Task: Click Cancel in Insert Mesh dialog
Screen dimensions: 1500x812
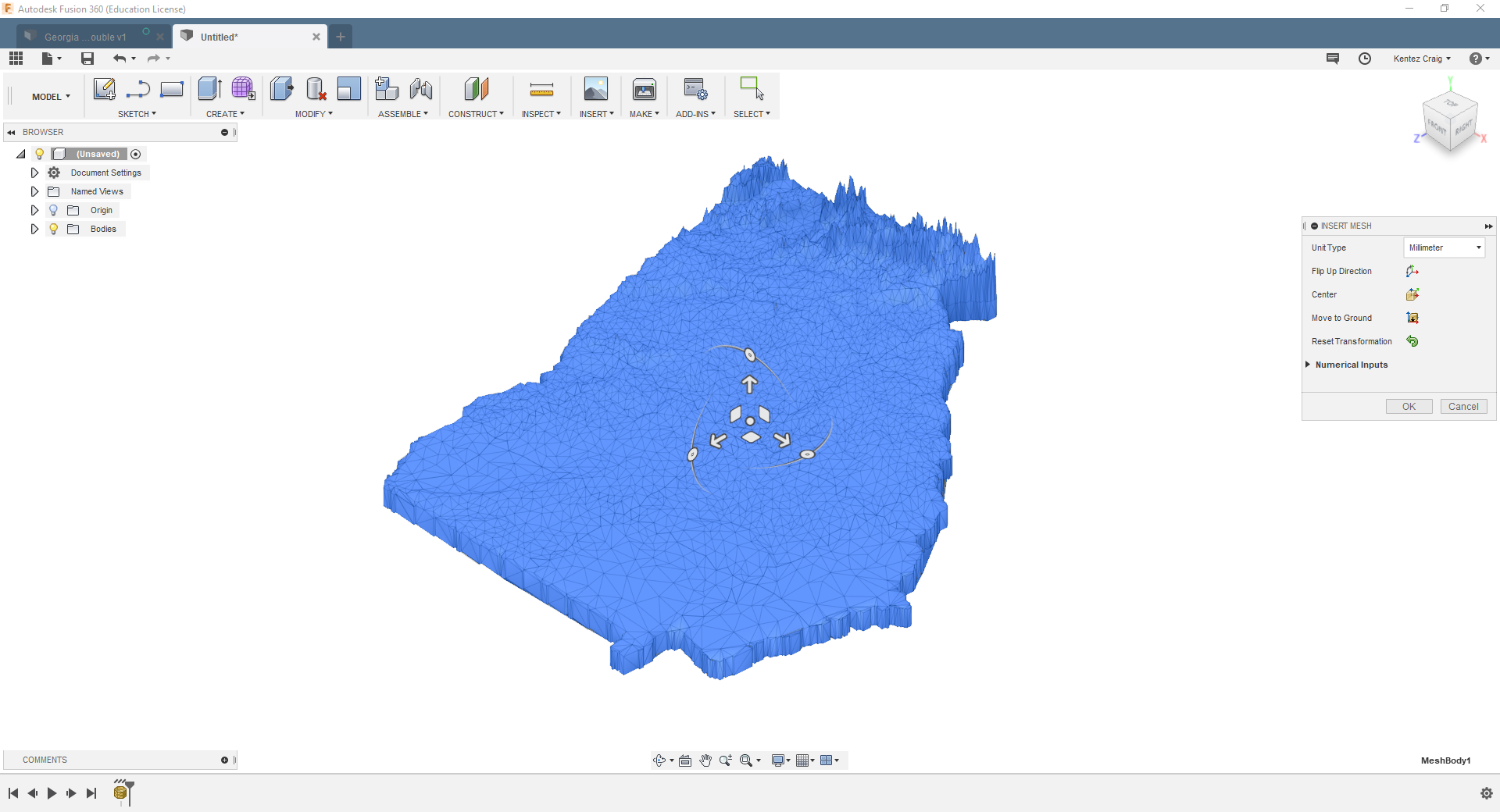Action: tap(1463, 406)
